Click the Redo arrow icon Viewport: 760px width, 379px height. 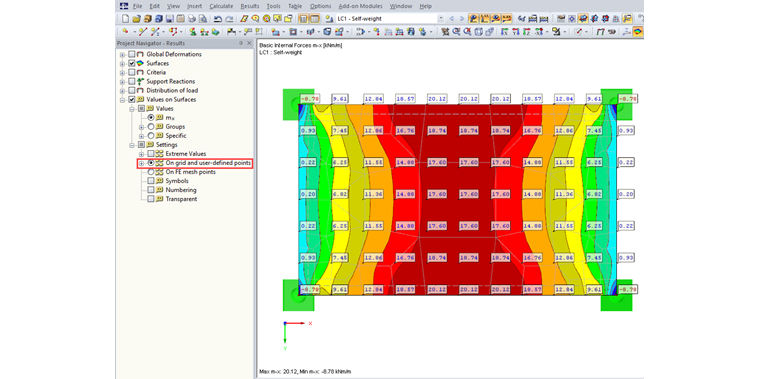click(x=229, y=19)
